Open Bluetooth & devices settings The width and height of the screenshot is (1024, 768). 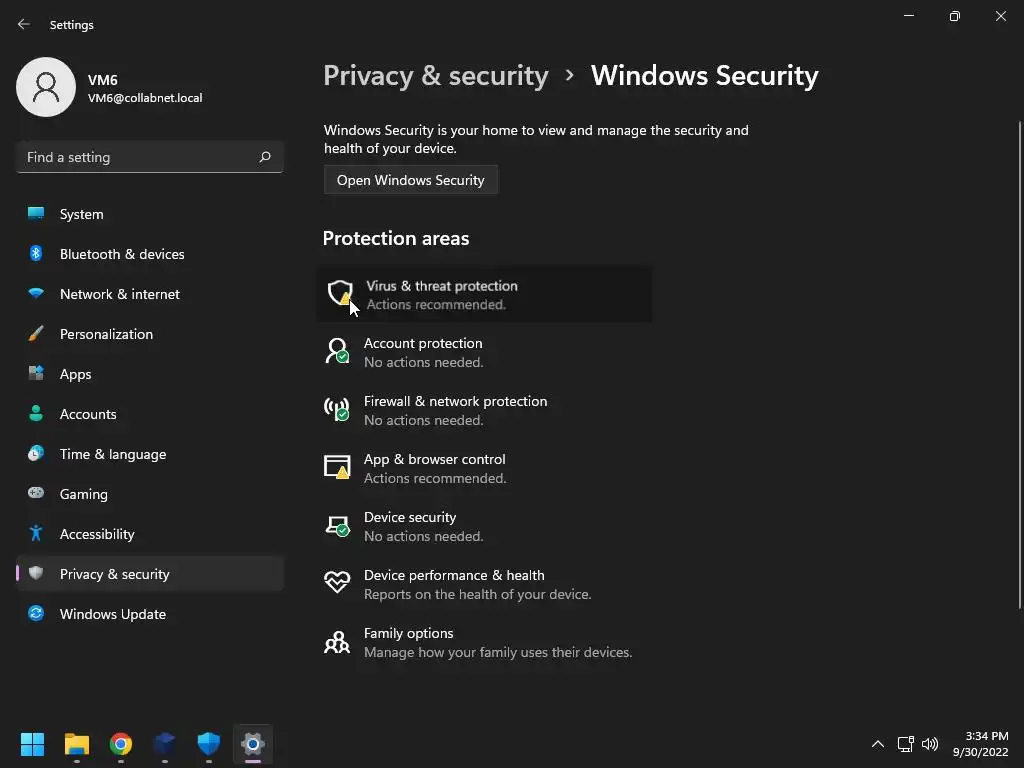tap(121, 254)
